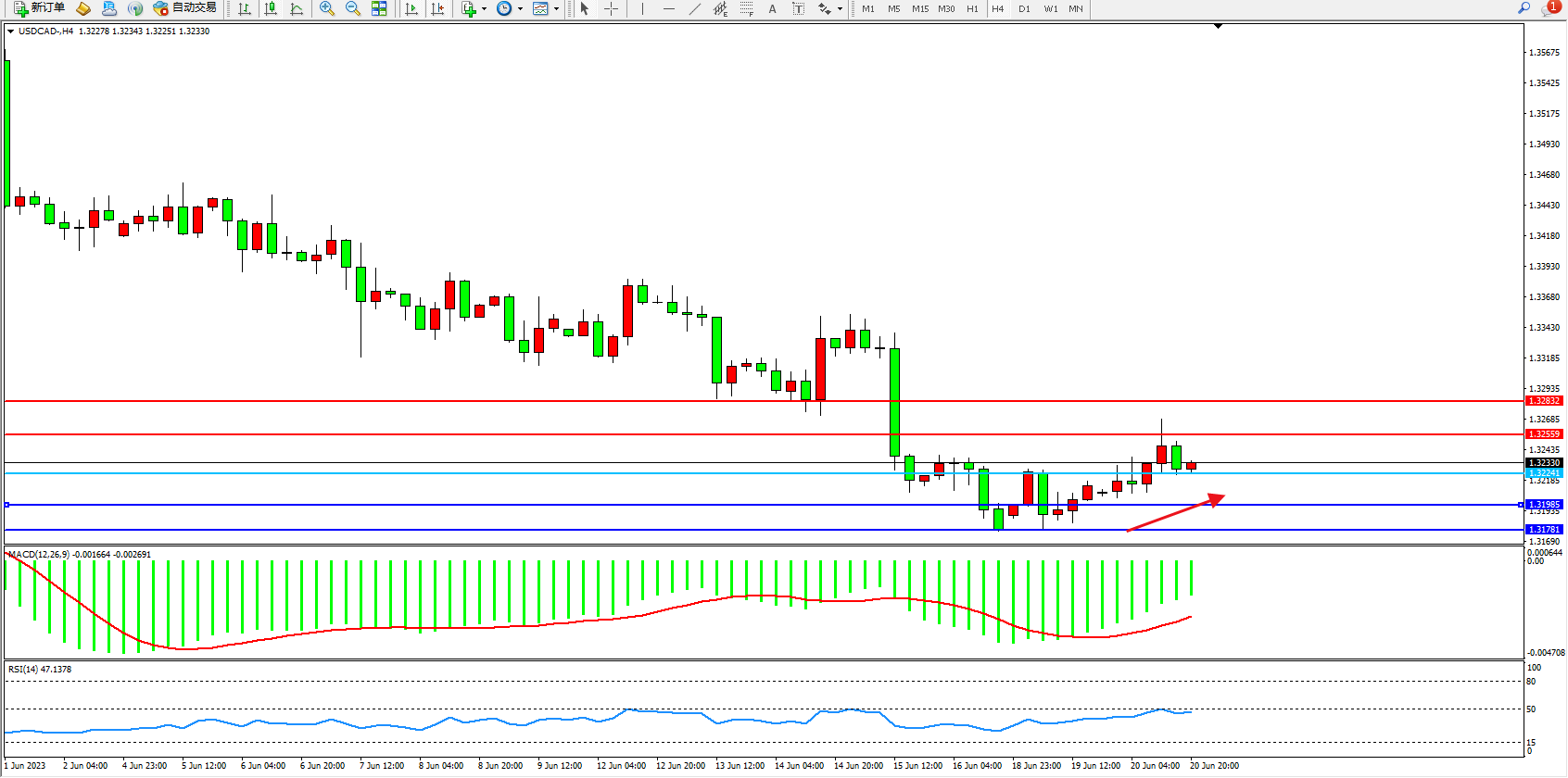Click the red arrow drawn on chart

pyautogui.click(x=1176, y=514)
